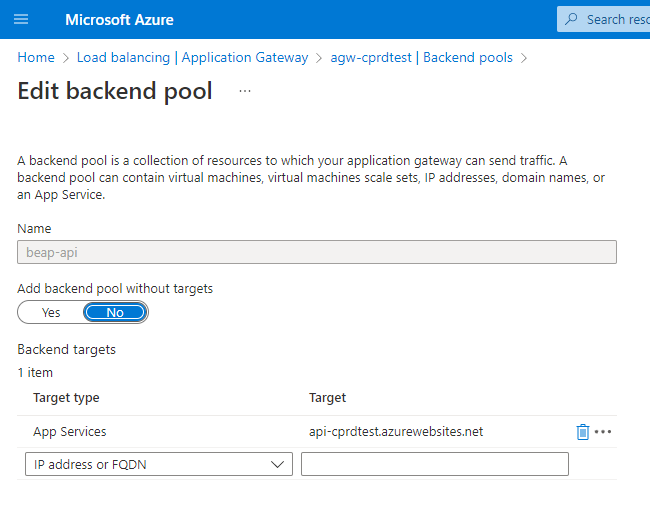Delete the api-cprdtest App Services target
Screen dimensions: 650x517
(x=583, y=432)
